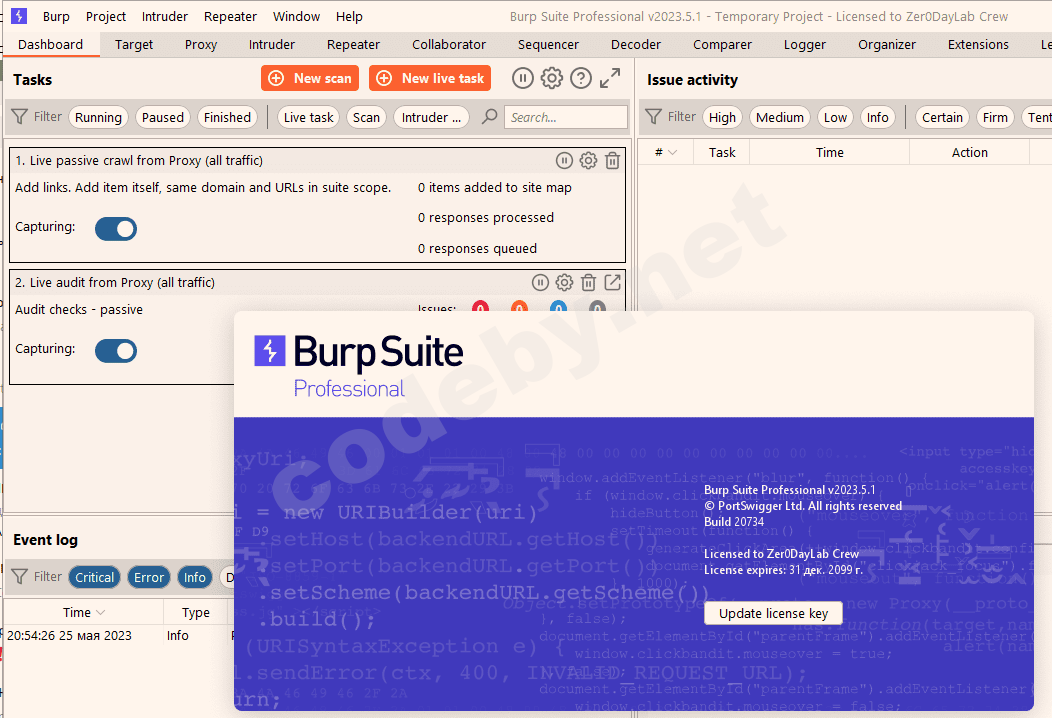Viewport: 1052px width, 718px height.
Task: Click the Event log filter funnel icon
Action: 20,576
